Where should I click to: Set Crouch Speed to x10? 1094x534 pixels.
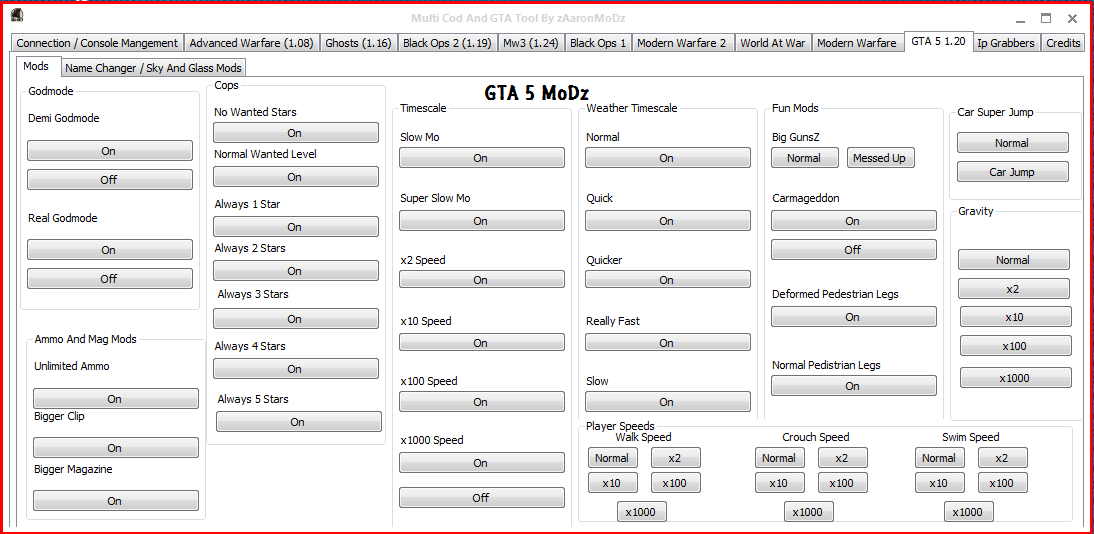click(780, 482)
